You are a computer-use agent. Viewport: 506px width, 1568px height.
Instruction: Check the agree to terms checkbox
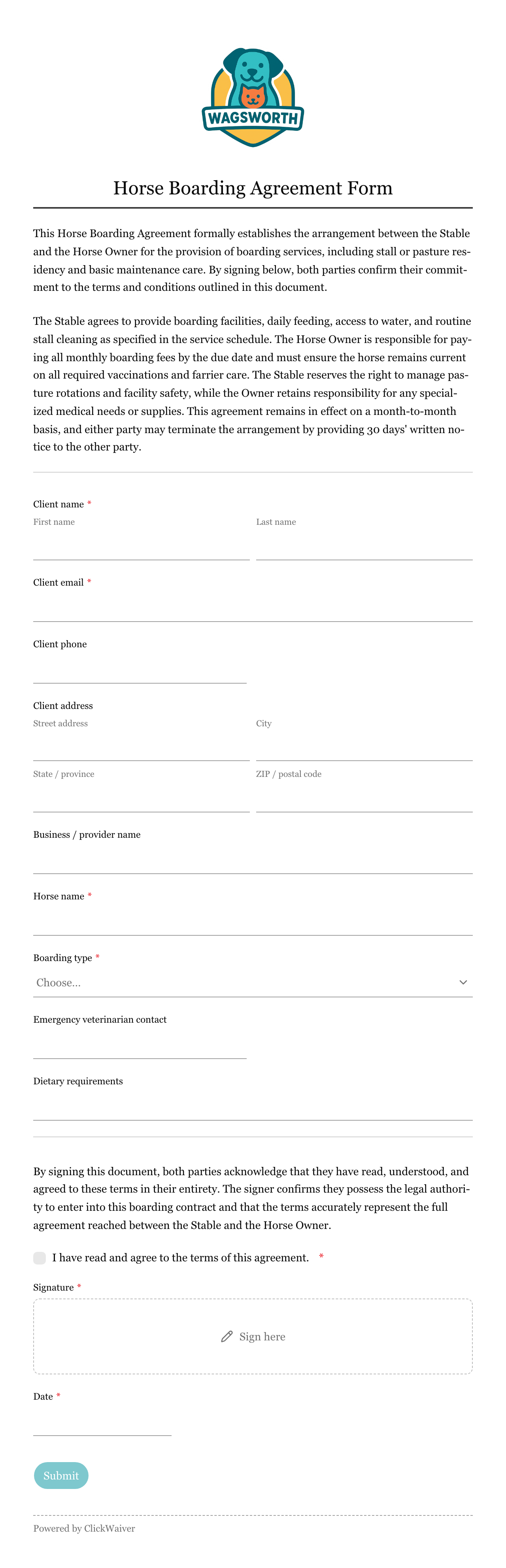(x=40, y=1257)
